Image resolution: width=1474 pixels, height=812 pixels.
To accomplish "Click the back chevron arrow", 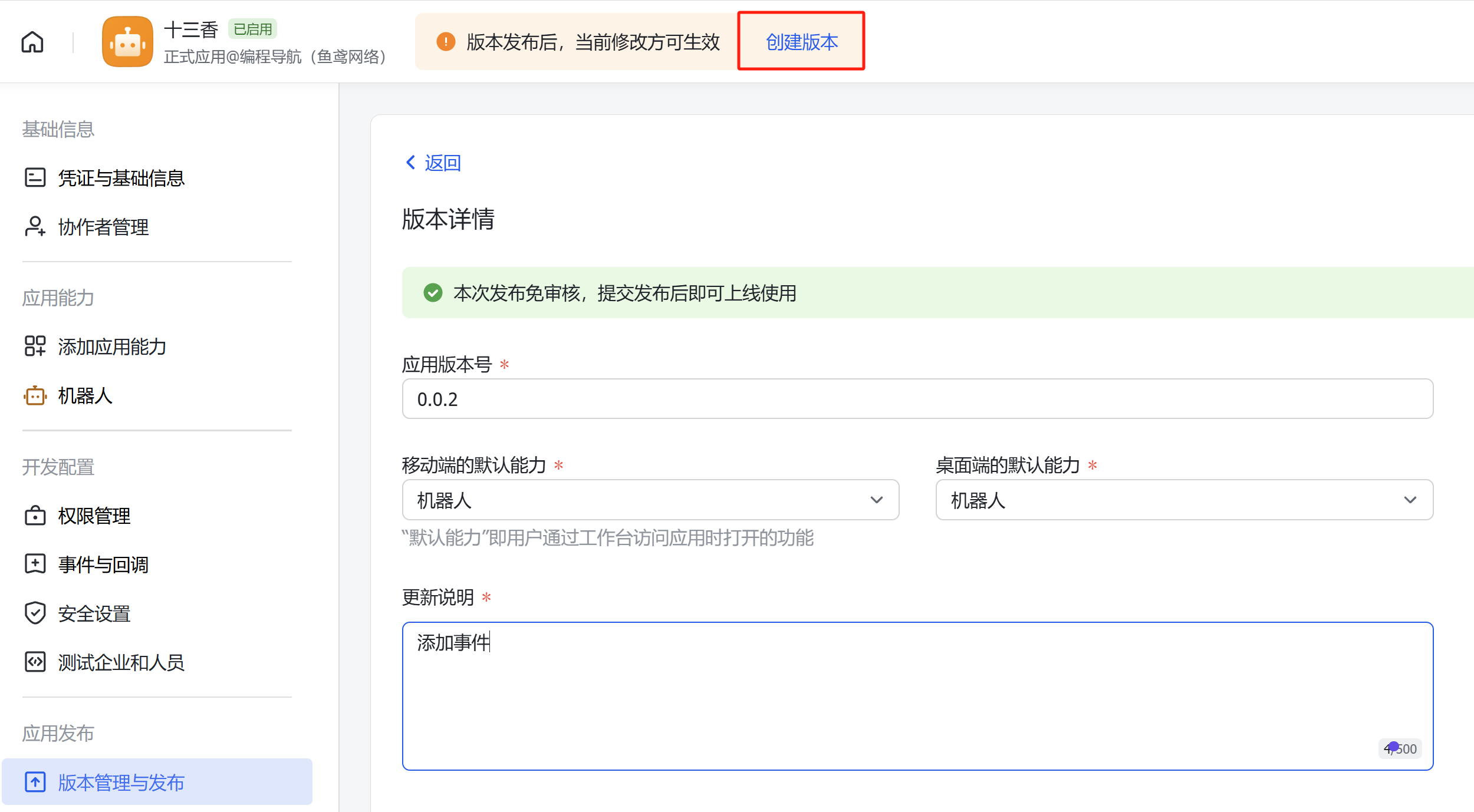I will click(411, 162).
